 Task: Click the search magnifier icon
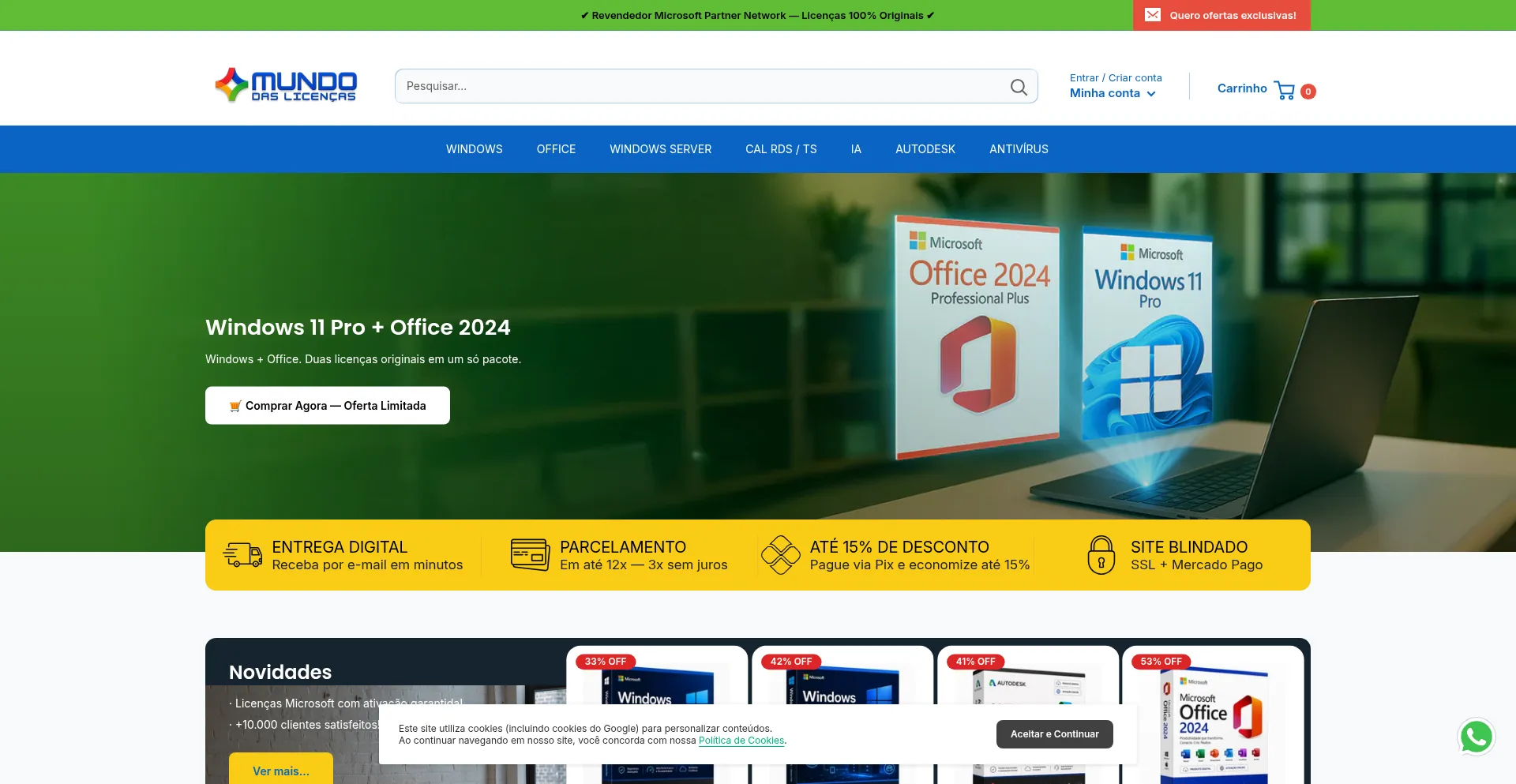(x=1019, y=87)
